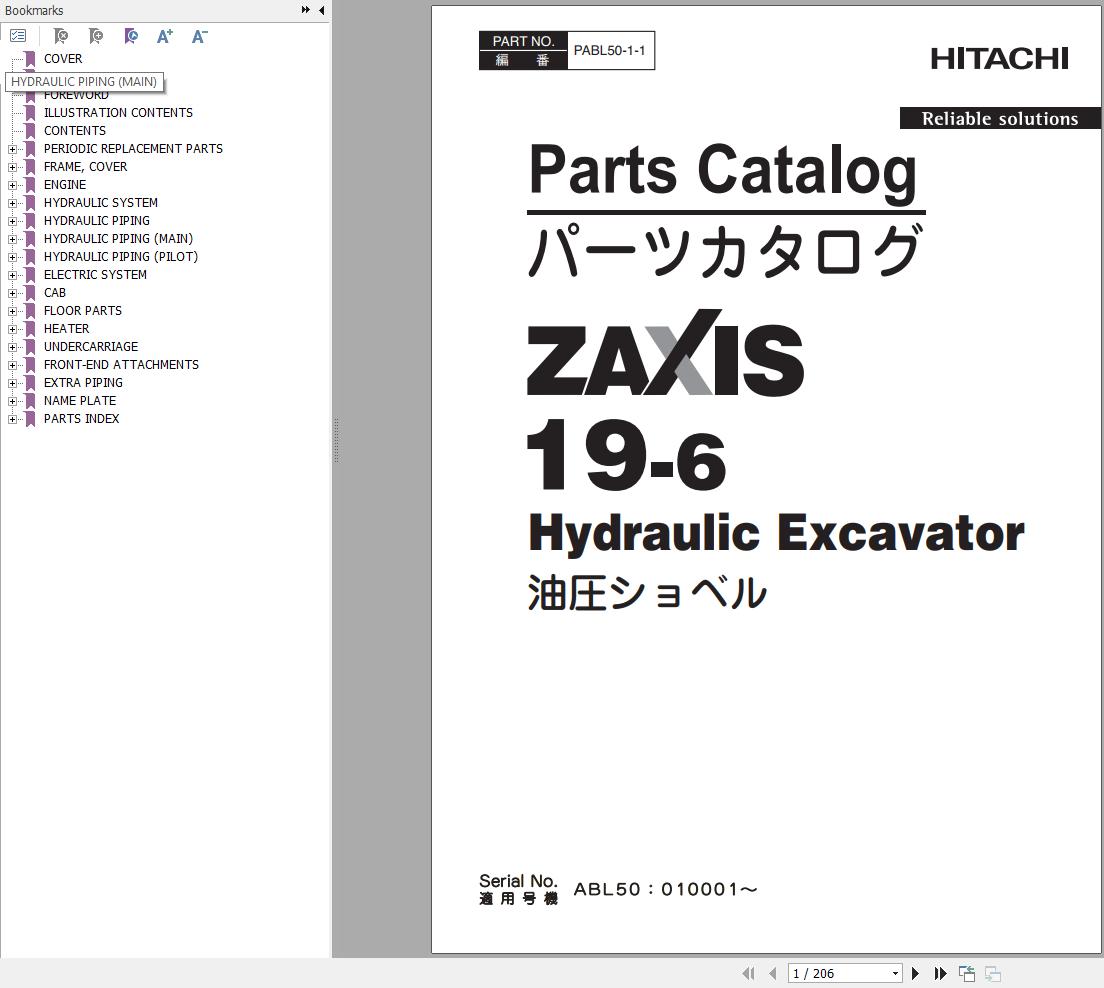This screenshot has width=1104, height=988.
Task: Click the bookmark icon beside CAB
Action: 30,293
